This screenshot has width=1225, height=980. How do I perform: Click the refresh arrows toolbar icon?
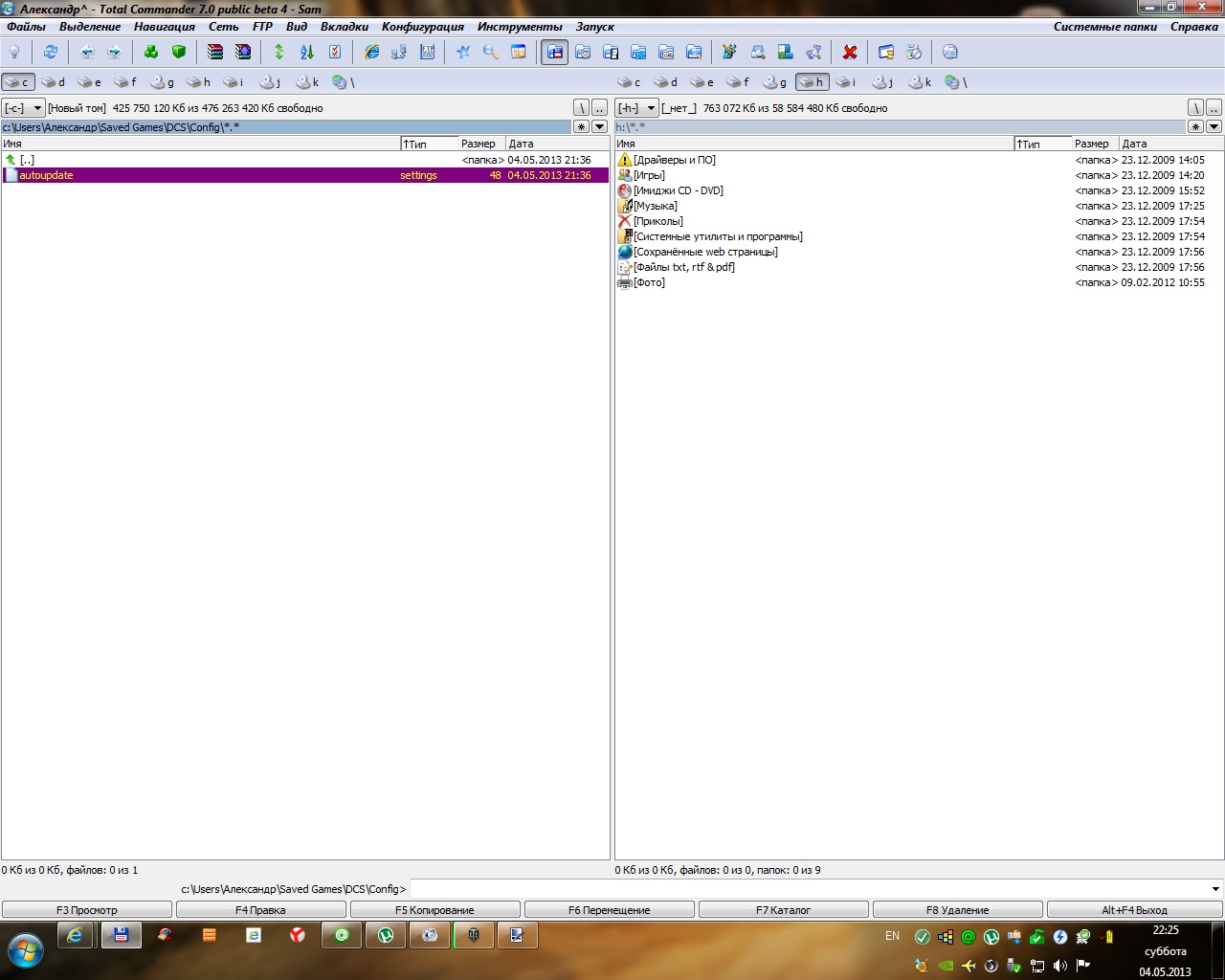51,52
